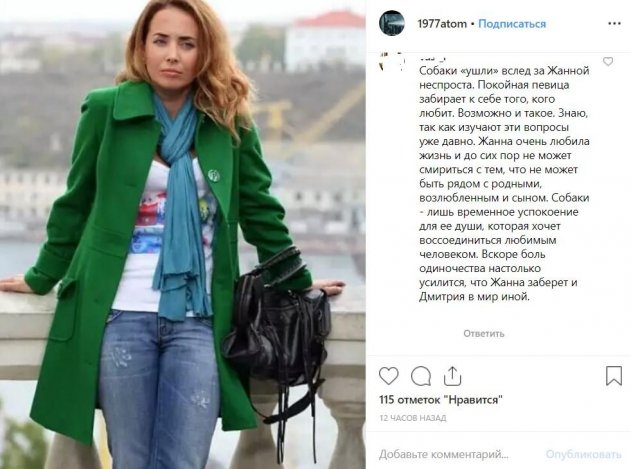Select the comment text about Жанна
631x469 pixels.
point(504,184)
